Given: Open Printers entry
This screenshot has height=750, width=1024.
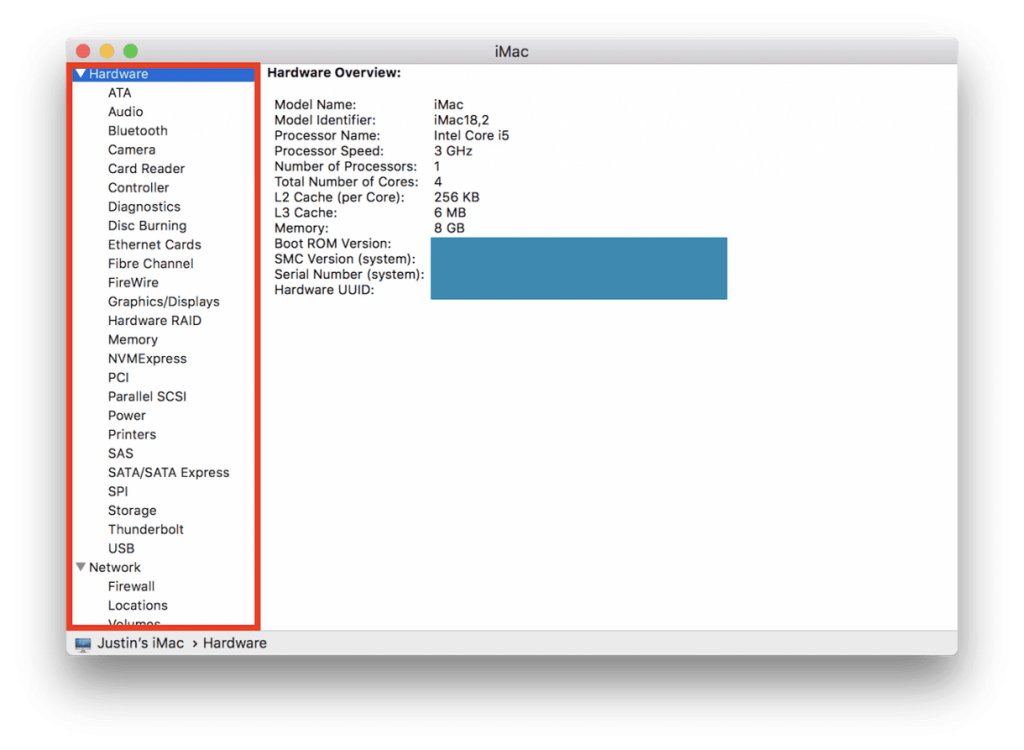Looking at the screenshot, I should click(x=132, y=434).
